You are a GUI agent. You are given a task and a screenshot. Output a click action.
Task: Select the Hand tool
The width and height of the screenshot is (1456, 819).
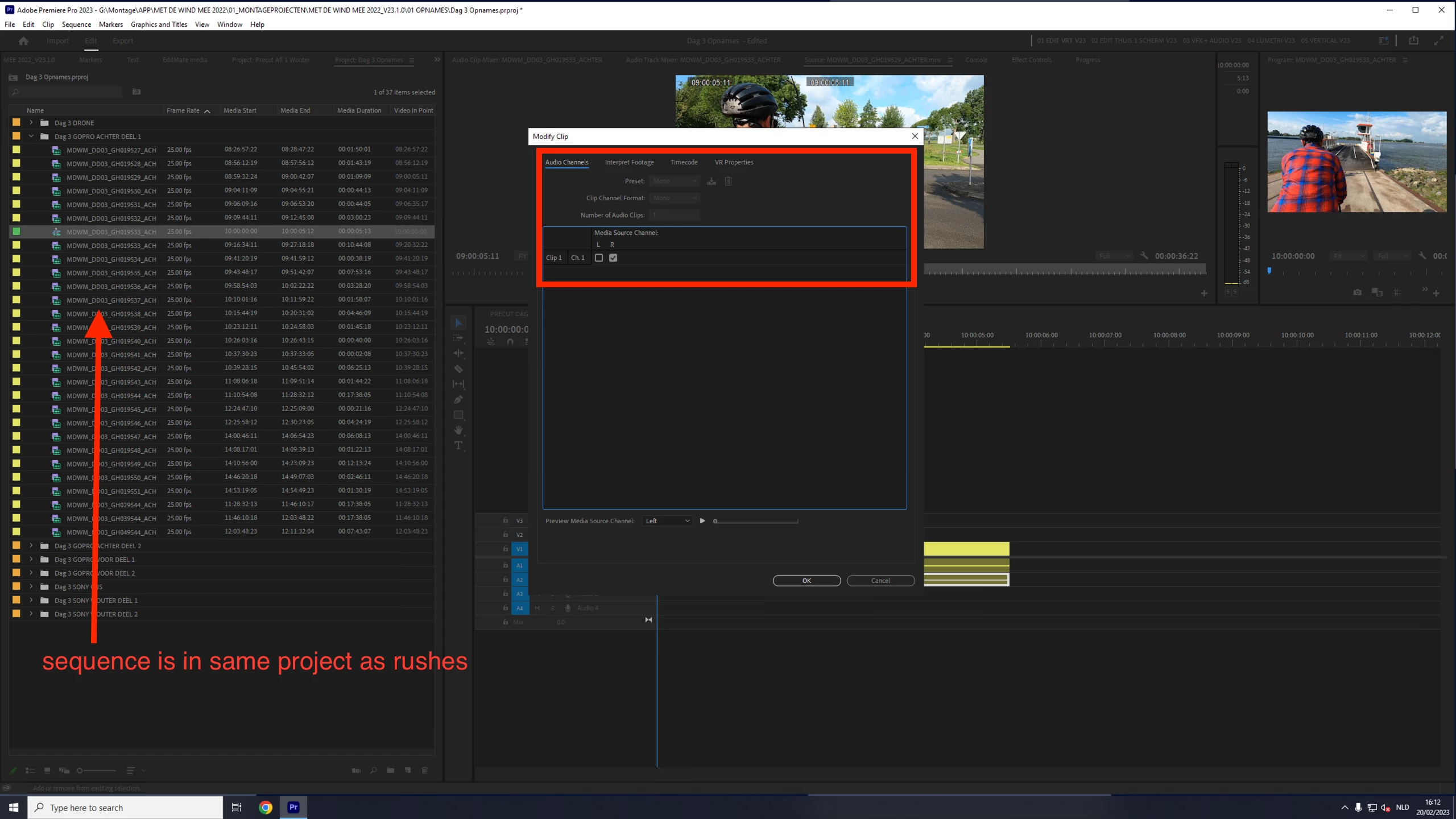click(458, 430)
